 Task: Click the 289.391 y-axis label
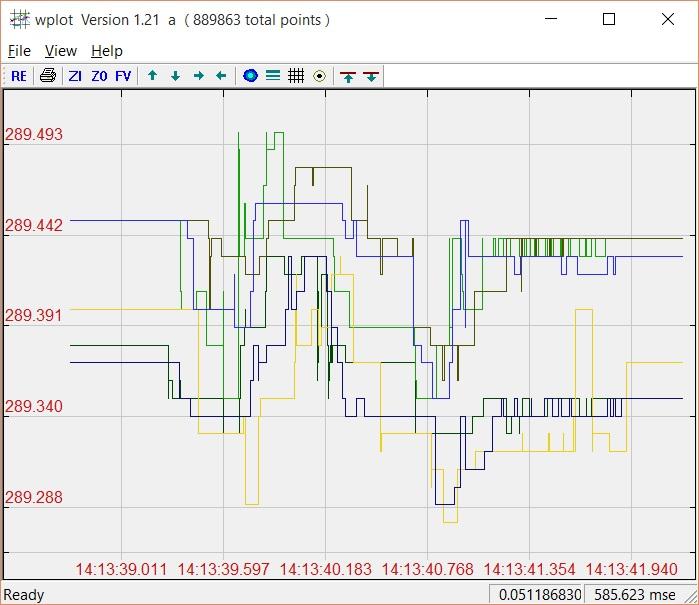[x=34, y=316]
